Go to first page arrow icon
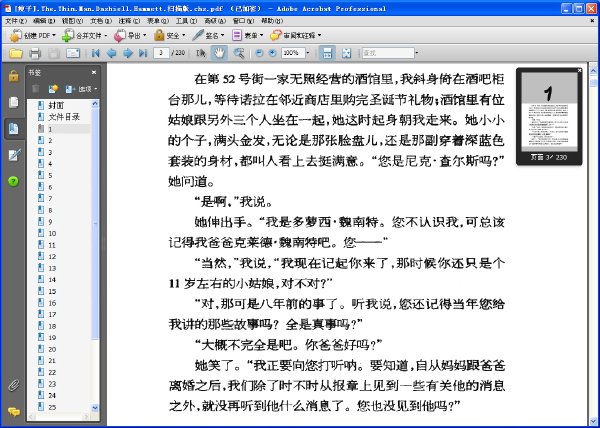The image size is (600, 428). click(x=96, y=53)
